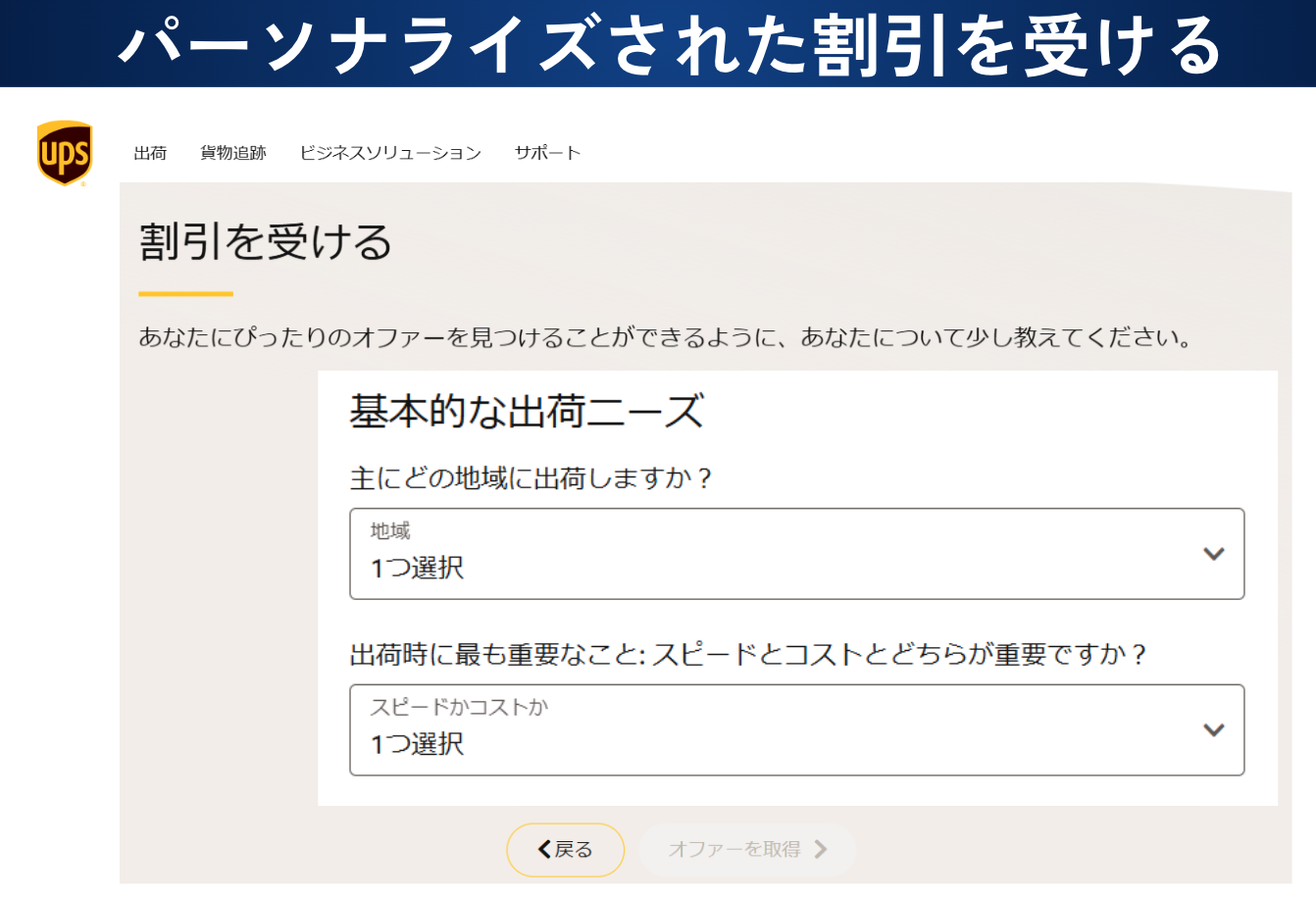1316x898 pixels.
Task: Click the スピードとコスト importance question label
Action: coord(747,654)
